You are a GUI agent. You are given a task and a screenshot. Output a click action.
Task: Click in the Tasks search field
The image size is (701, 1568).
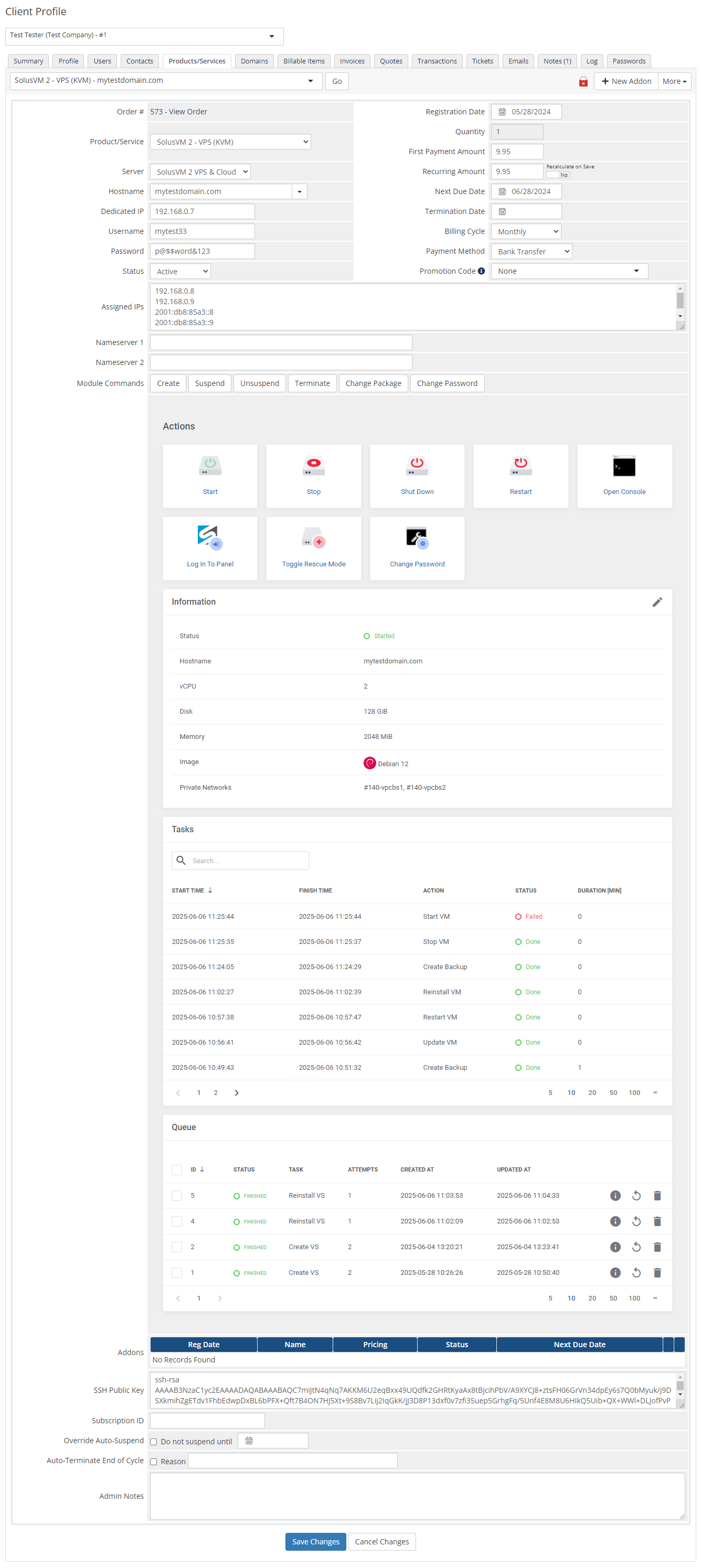click(x=247, y=860)
